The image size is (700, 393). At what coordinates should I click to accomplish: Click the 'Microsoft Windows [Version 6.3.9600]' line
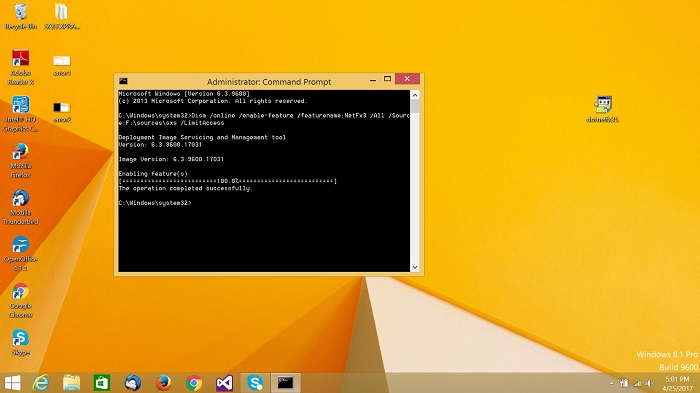184,94
